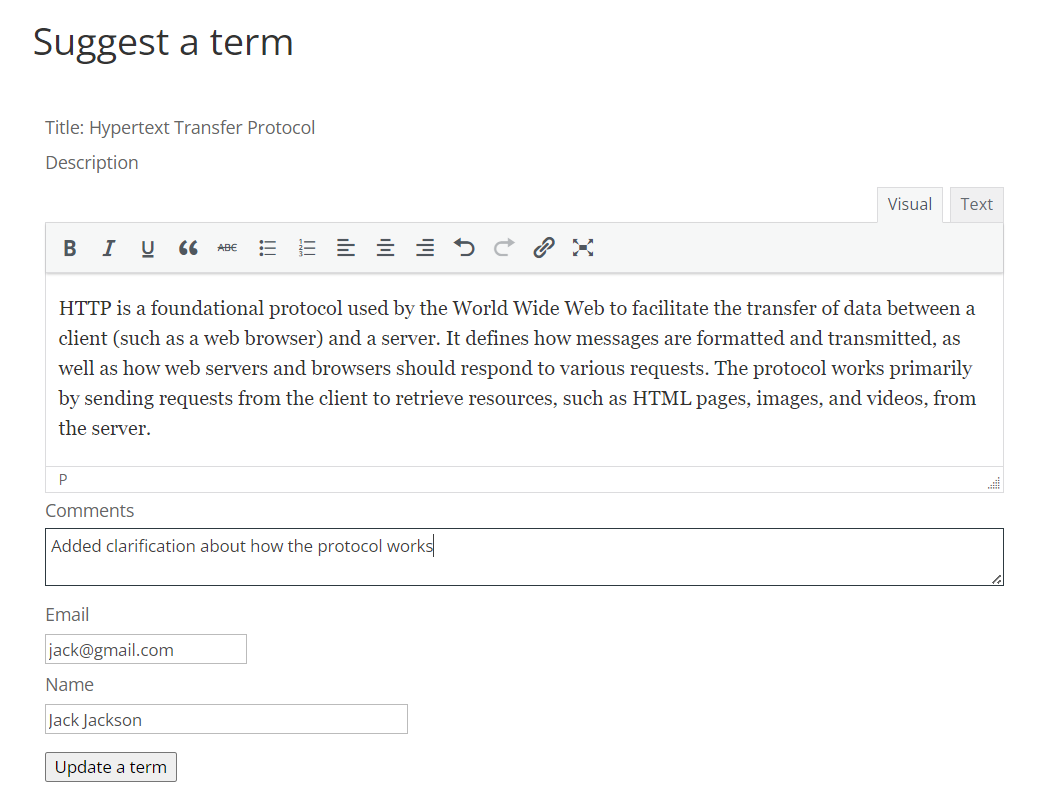Click the P element path indicator
The width and height of the screenshot is (1050, 800).
[63, 479]
